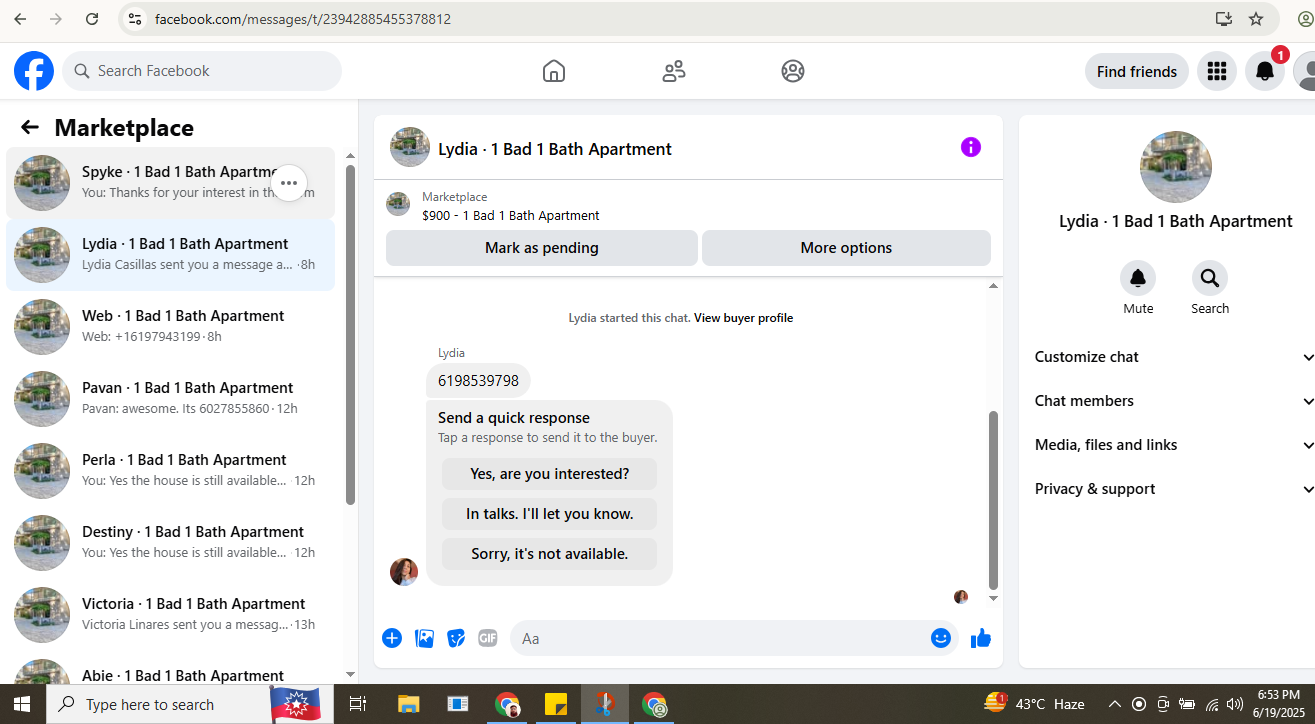Open the Windows Start button
The image size is (1315, 724).
coord(22,704)
